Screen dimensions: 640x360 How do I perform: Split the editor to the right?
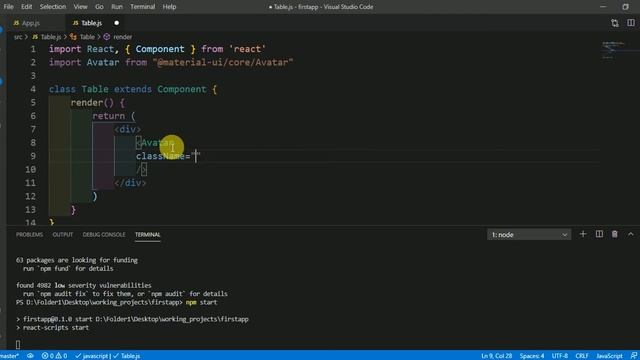631,23
